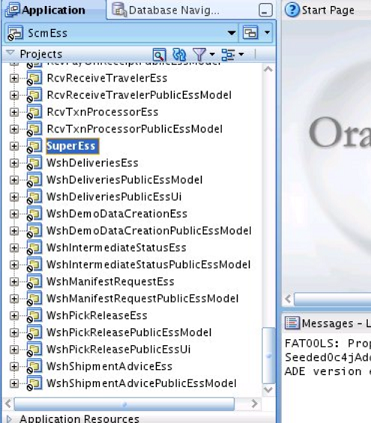Select WshDemoDataCreationEss project

(117, 214)
